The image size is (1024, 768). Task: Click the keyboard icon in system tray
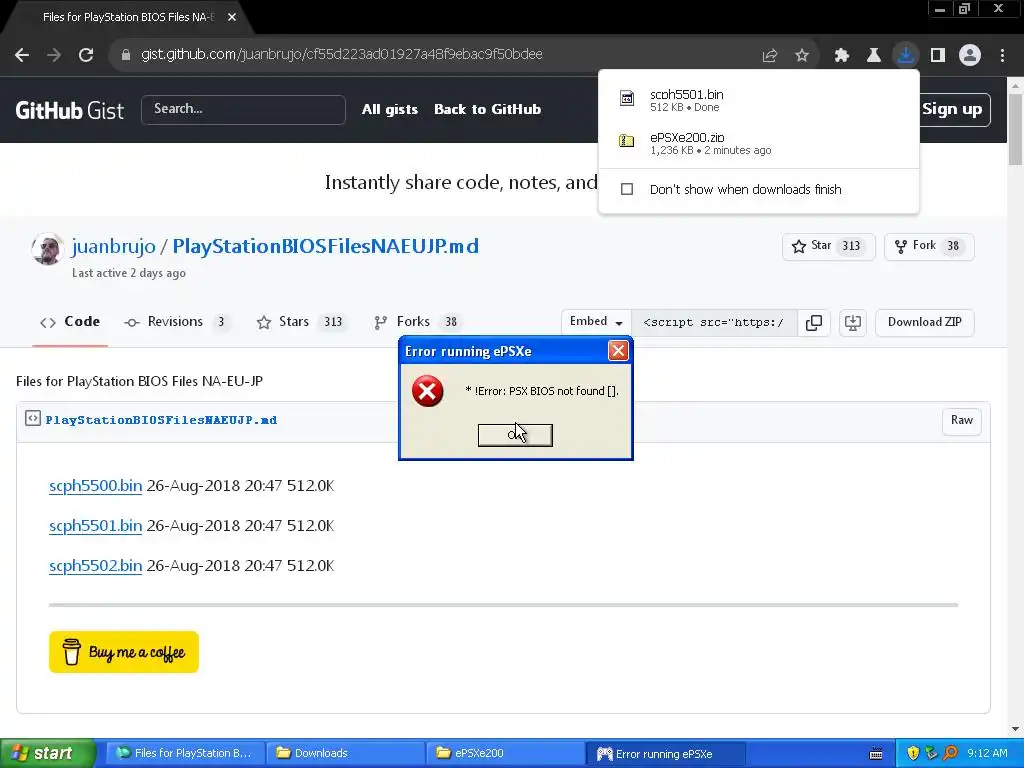(x=876, y=754)
